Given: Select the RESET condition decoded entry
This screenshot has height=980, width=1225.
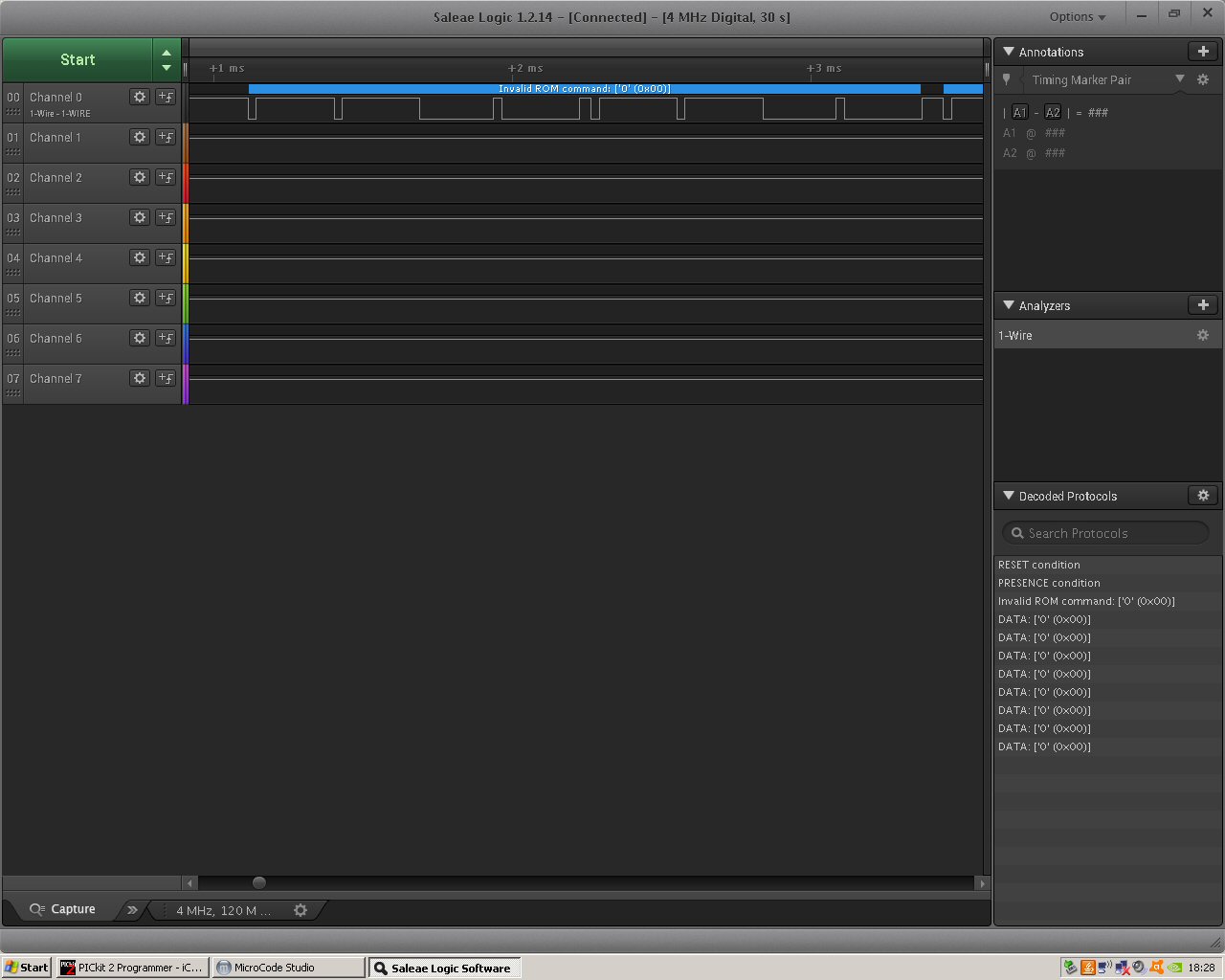Looking at the screenshot, I should (x=1039, y=565).
